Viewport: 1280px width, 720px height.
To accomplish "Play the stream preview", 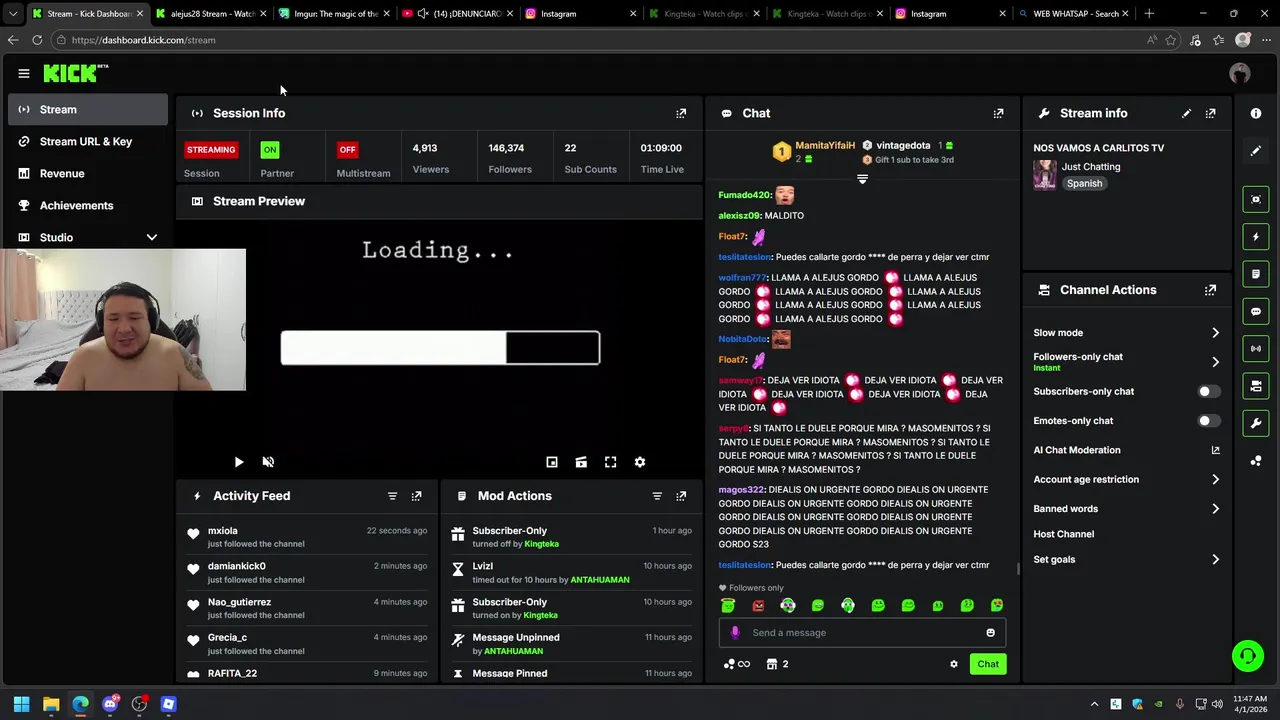I will pos(238,462).
